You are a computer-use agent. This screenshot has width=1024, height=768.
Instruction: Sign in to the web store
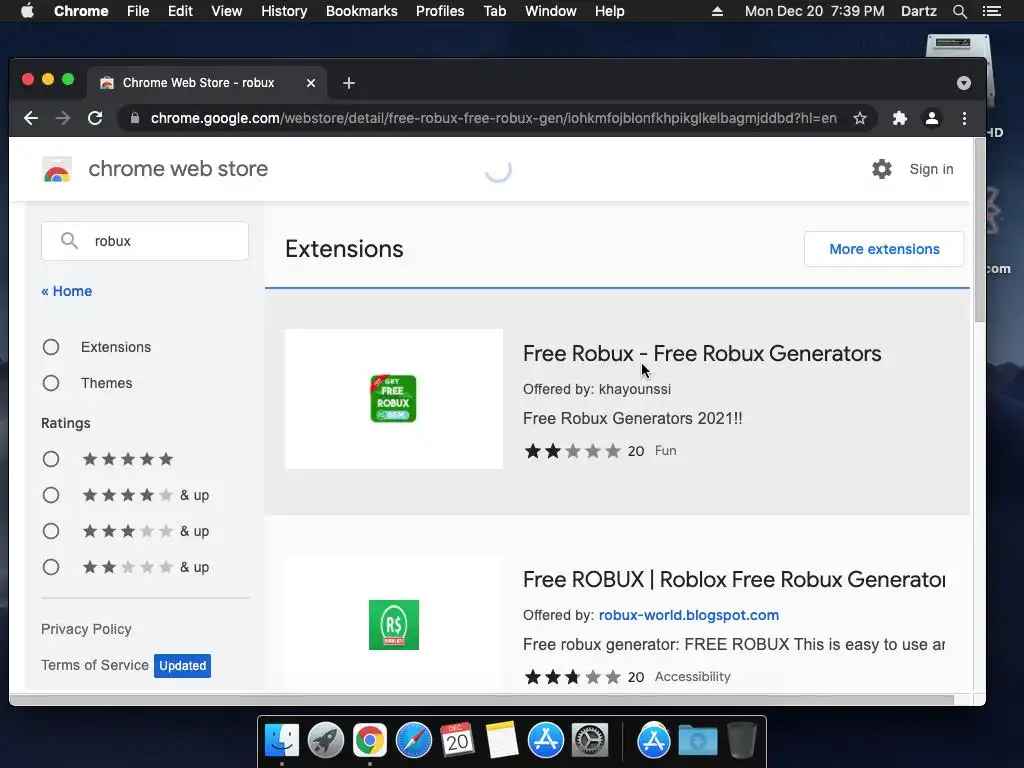[931, 169]
